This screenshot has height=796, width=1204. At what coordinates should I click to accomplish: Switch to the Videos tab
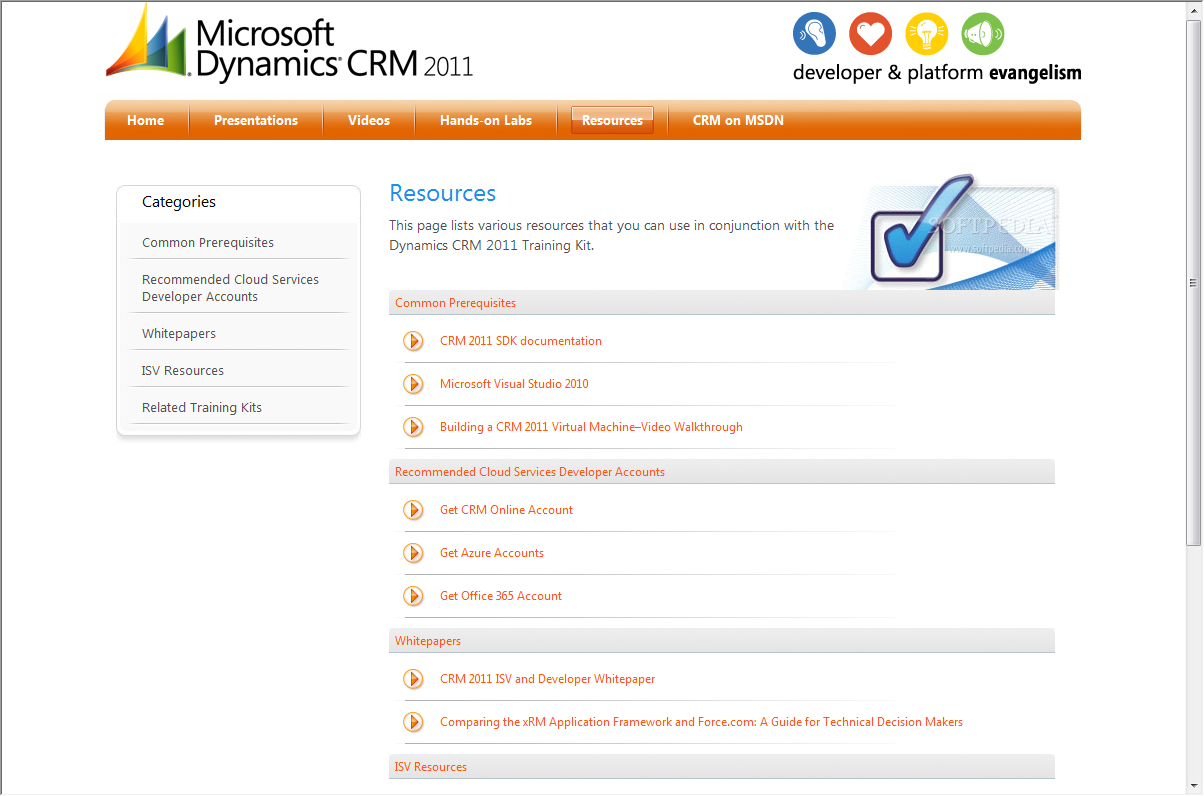point(369,120)
